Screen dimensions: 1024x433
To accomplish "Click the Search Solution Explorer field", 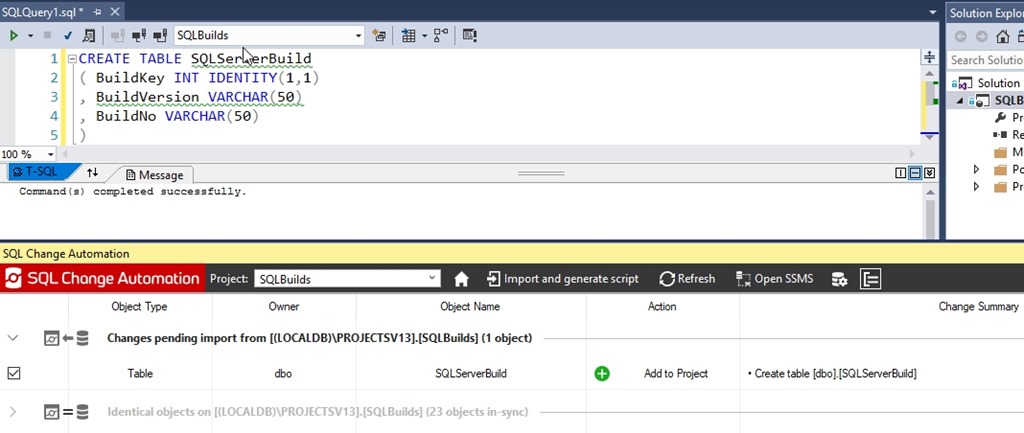I will (985, 60).
